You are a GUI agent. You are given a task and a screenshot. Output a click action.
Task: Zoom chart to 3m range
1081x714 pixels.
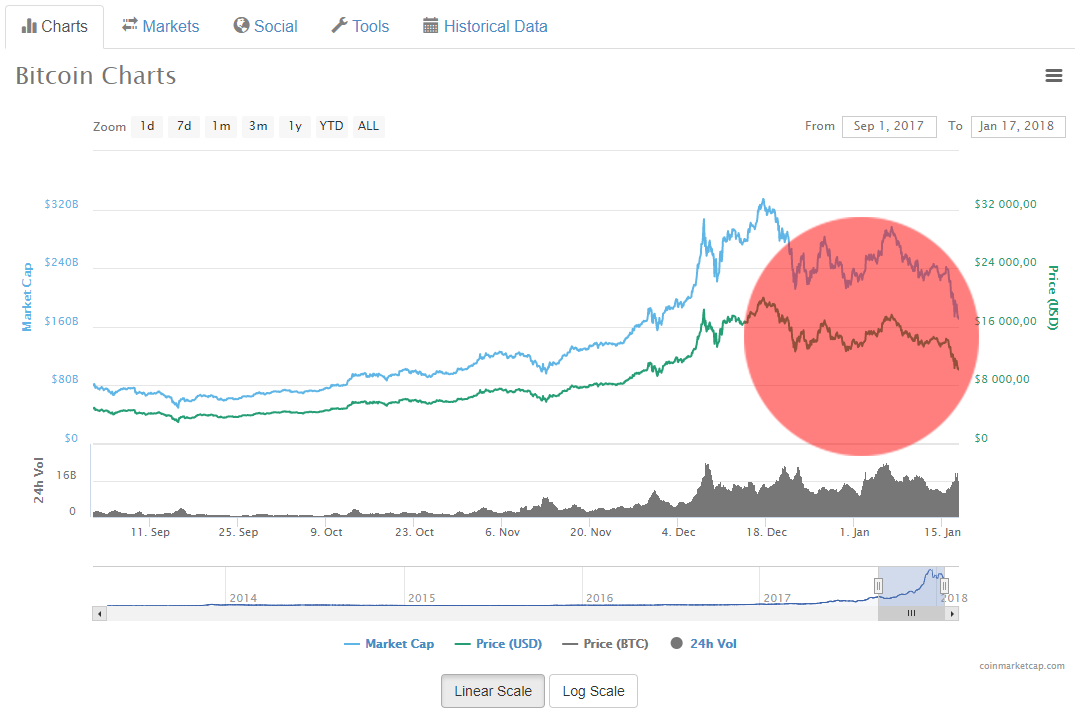click(258, 126)
